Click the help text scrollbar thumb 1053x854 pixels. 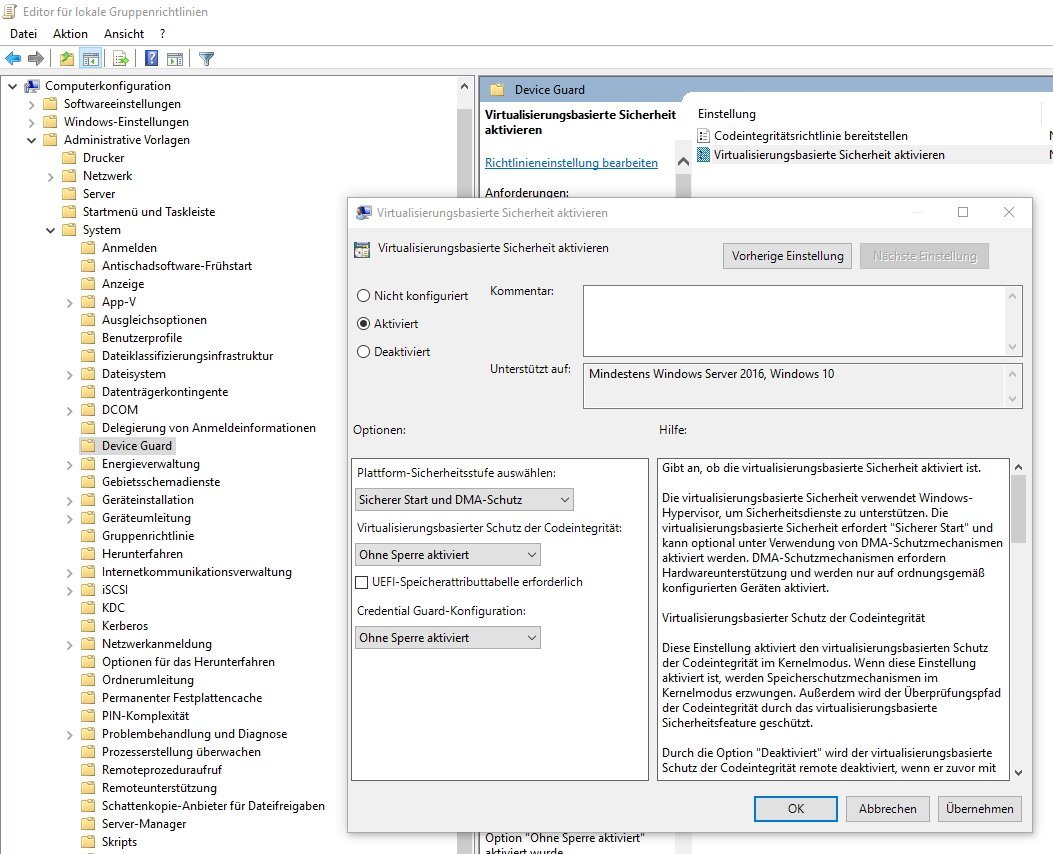tap(1017, 508)
